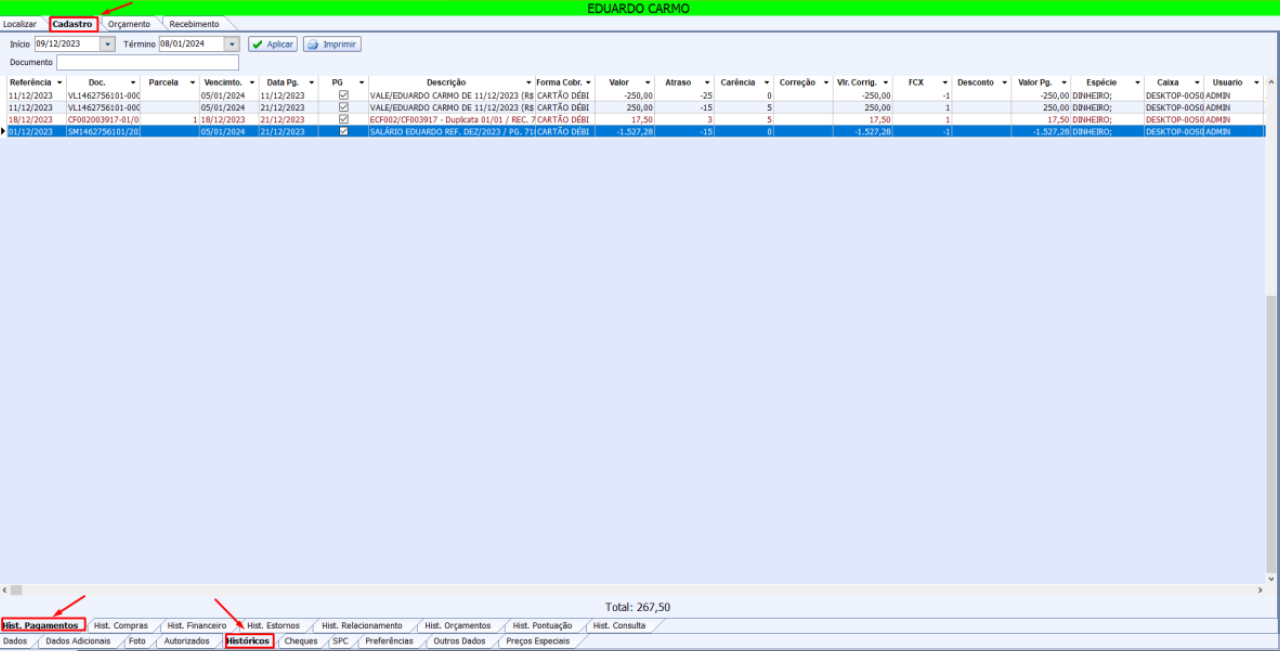
Task: Open the Orçamento tab
Action: click(129, 24)
